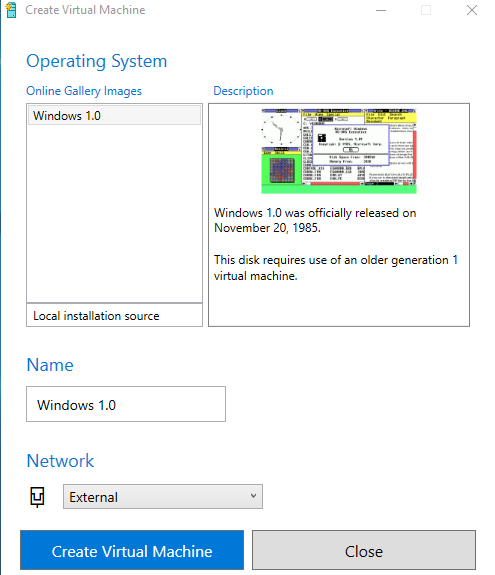Click the text 'This disk requires use of an older generation 1'

coord(336,260)
